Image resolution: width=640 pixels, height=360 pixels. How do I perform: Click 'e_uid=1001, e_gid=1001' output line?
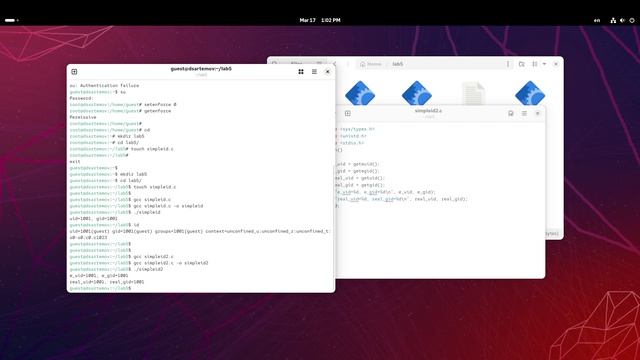tap(99, 276)
